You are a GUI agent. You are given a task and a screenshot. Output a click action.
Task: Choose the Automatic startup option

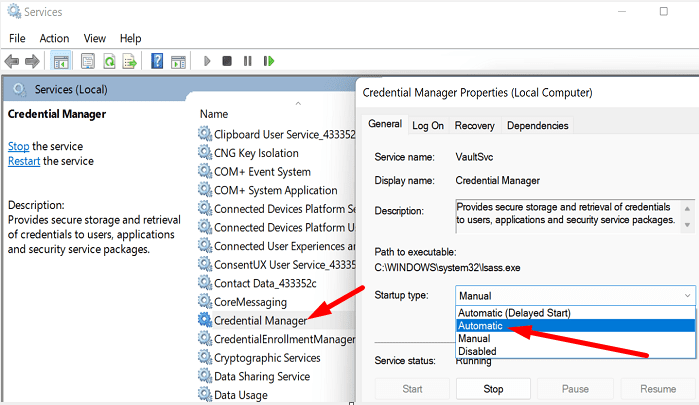tap(575, 326)
